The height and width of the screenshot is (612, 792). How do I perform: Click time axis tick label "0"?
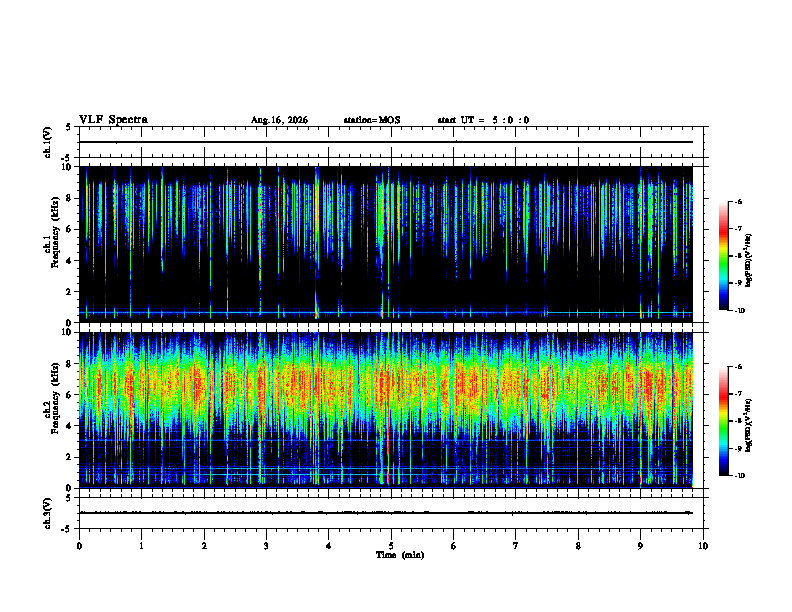79,546
